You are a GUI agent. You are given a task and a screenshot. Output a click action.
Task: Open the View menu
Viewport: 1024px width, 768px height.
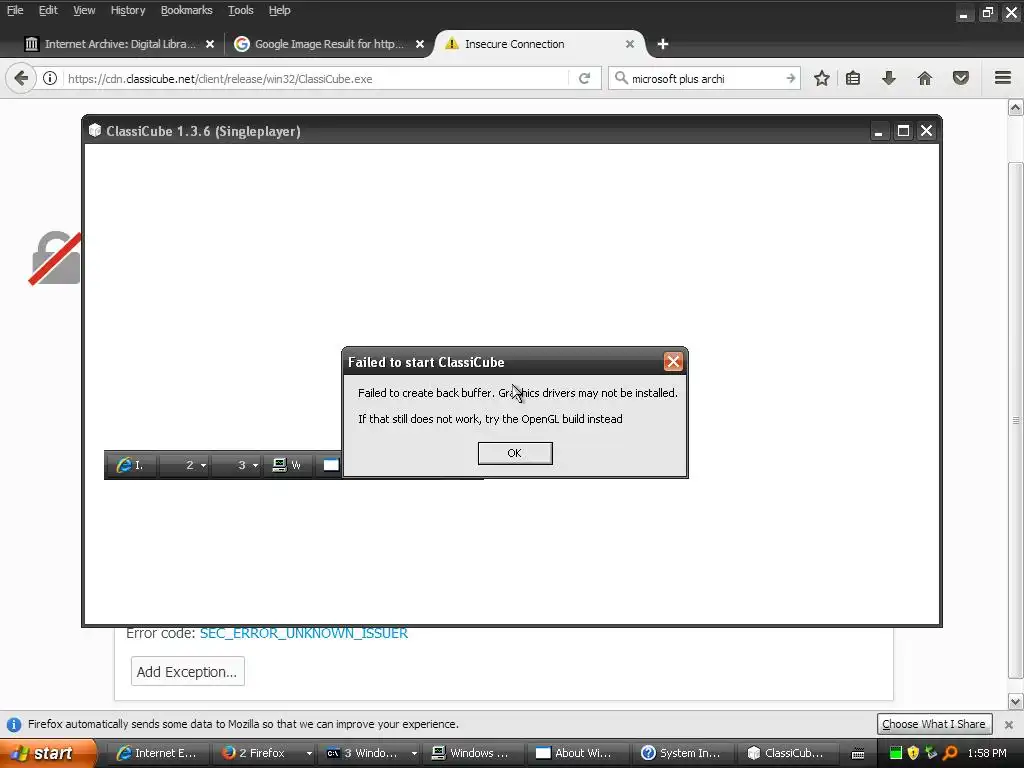[84, 10]
